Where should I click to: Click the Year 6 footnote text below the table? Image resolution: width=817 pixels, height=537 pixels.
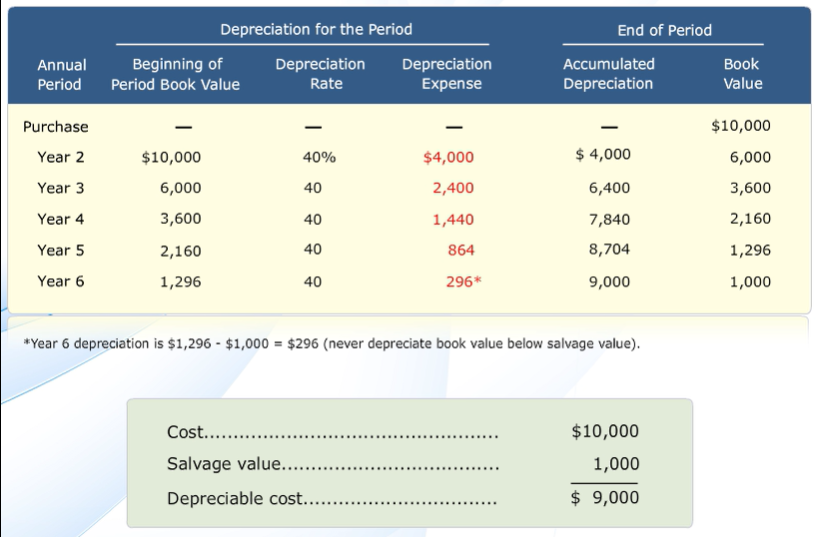[x=333, y=344]
